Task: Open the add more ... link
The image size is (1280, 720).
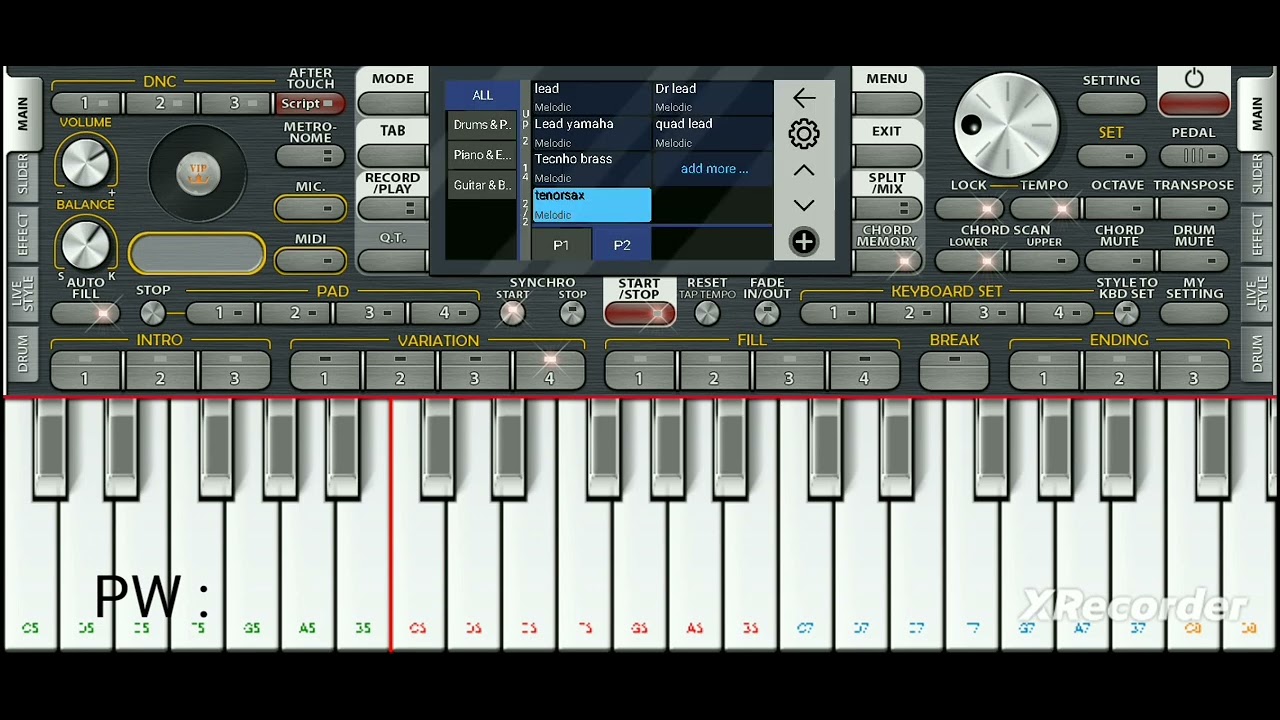Action: tap(714, 169)
